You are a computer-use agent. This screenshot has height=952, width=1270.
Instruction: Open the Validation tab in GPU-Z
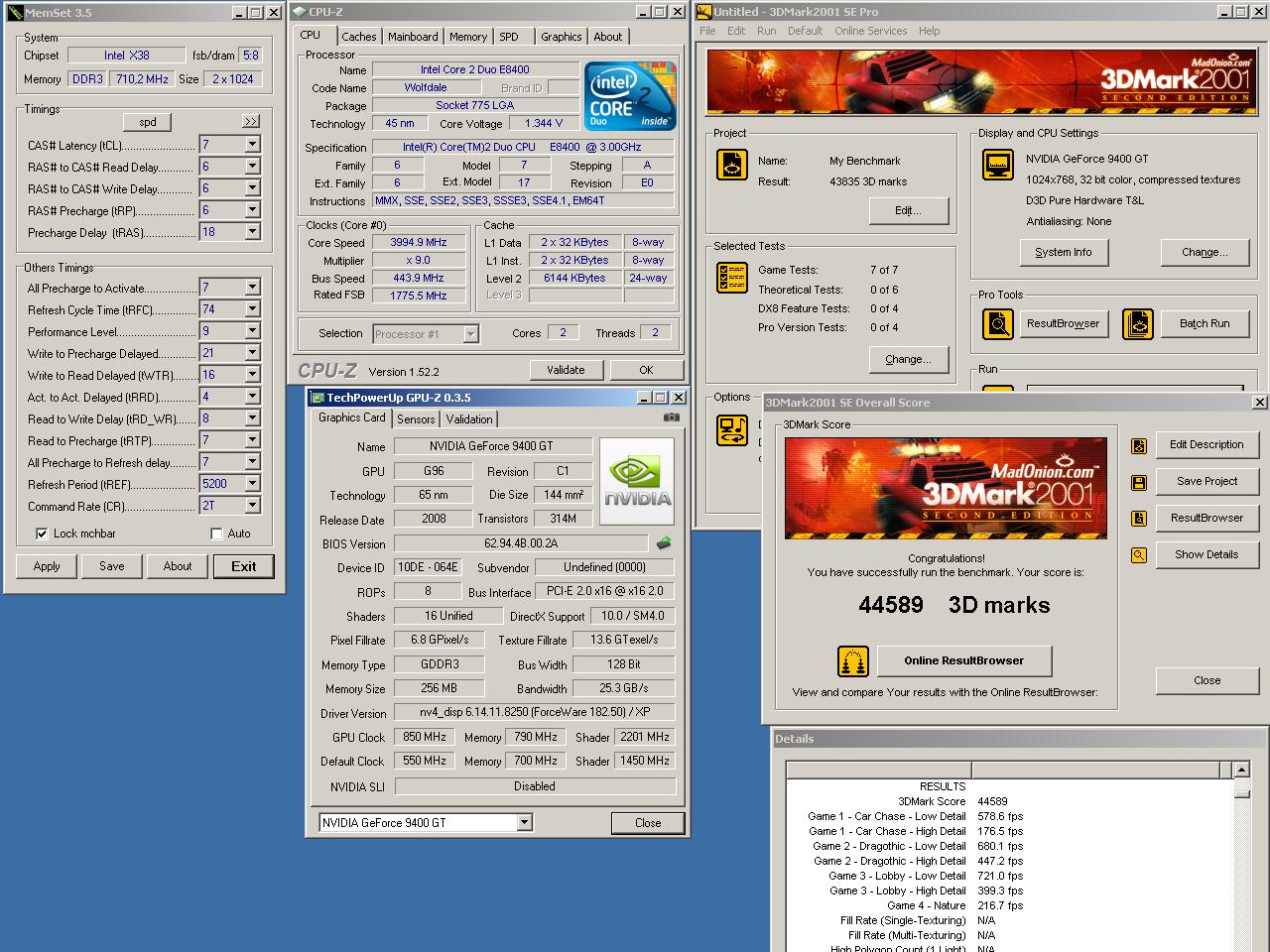pyautogui.click(x=469, y=419)
